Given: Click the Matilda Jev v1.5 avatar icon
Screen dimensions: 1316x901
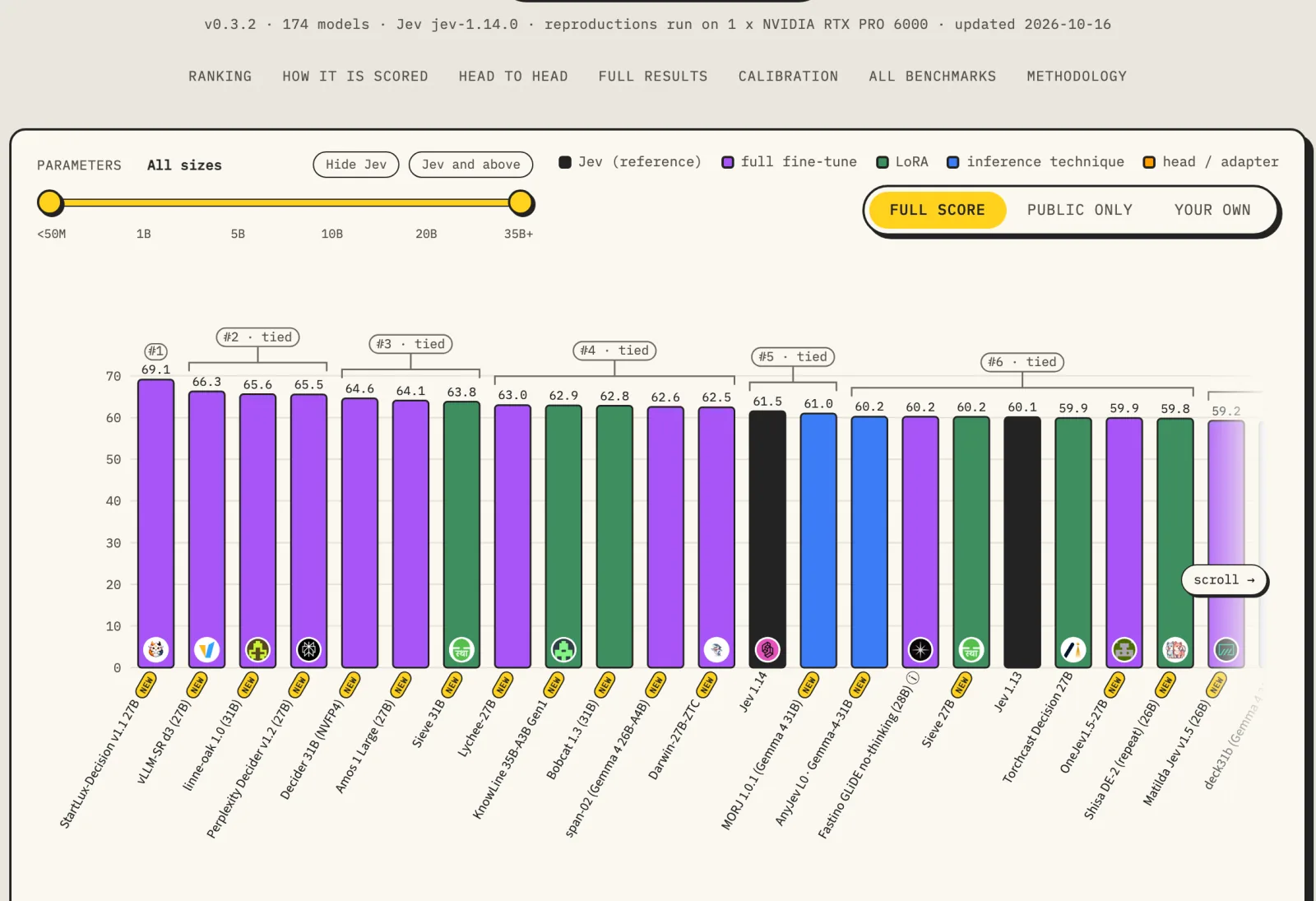Looking at the screenshot, I should point(1226,650).
